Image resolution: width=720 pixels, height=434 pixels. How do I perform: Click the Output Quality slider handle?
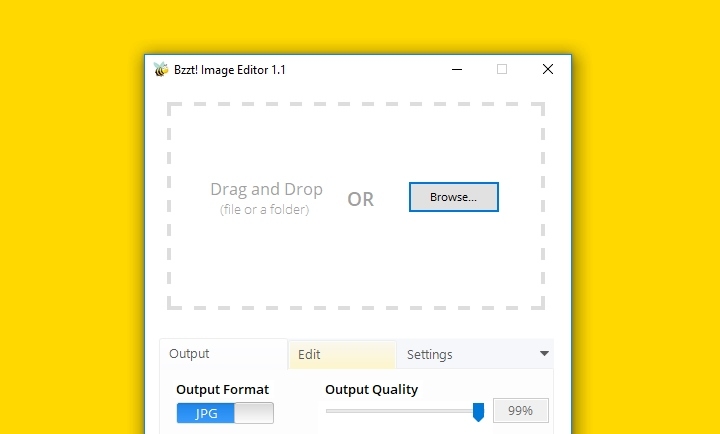tap(478, 412)
